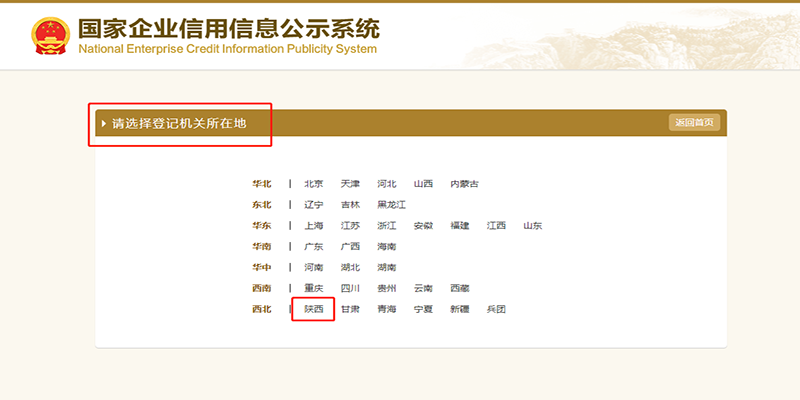Click the 华南 region label
Image resolution: width=800 pixels, height=400 pixels.
click(x=262, y=246)
